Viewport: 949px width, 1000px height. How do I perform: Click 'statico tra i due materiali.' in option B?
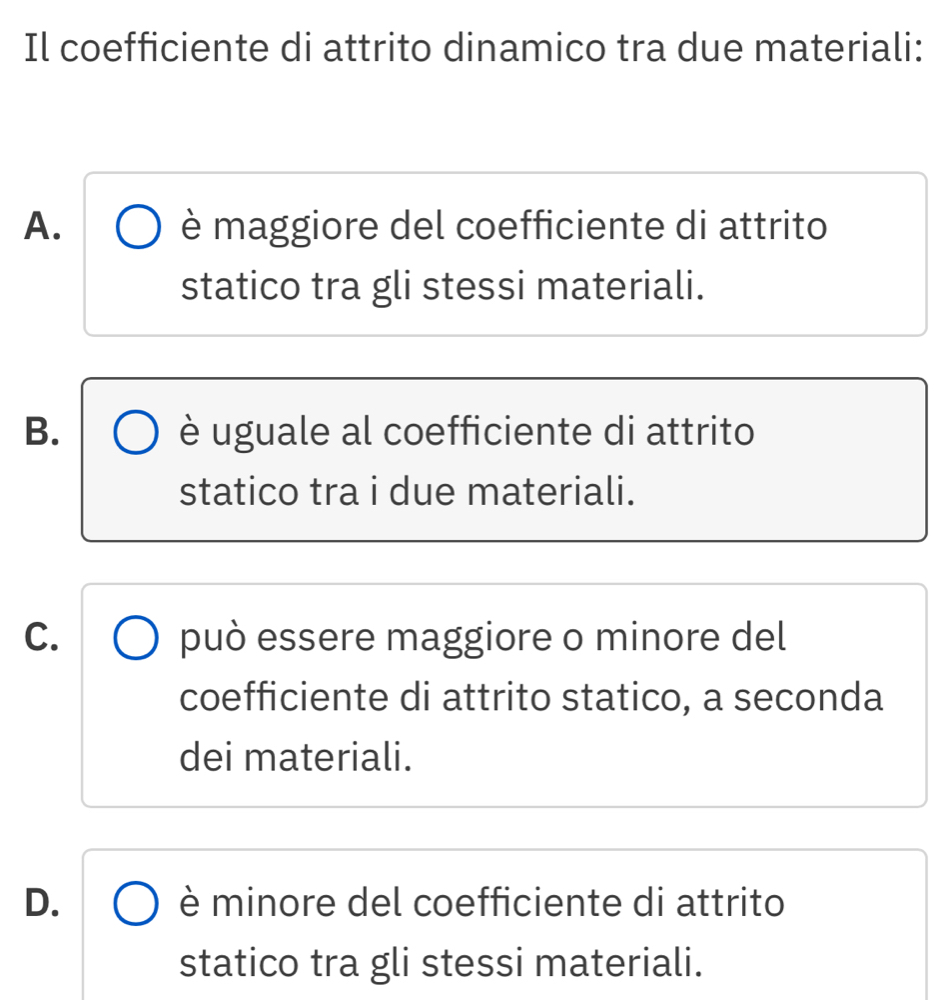[x=407, y=493]
